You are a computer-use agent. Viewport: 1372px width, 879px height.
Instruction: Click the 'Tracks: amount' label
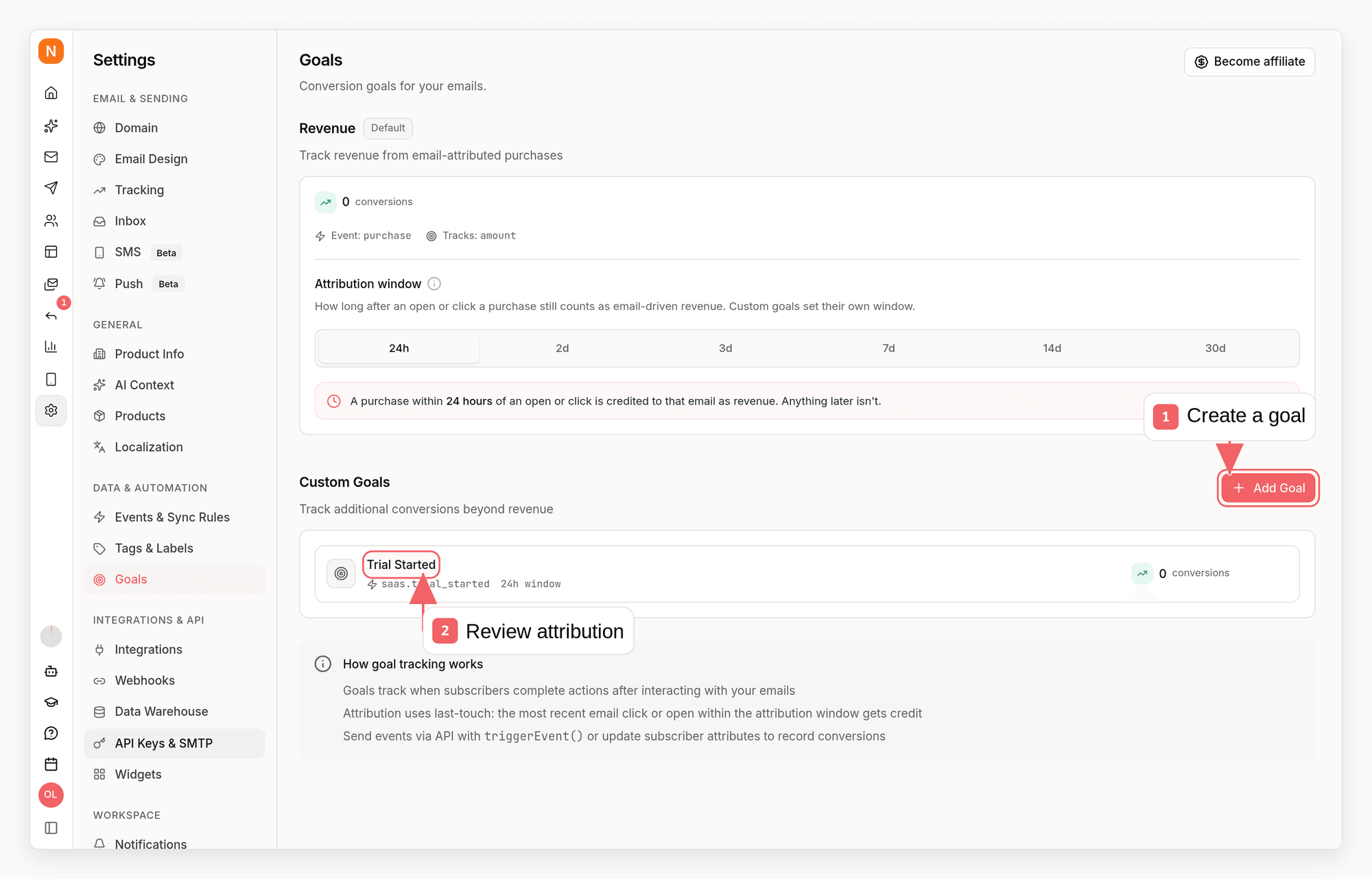[x=471, y=235]
